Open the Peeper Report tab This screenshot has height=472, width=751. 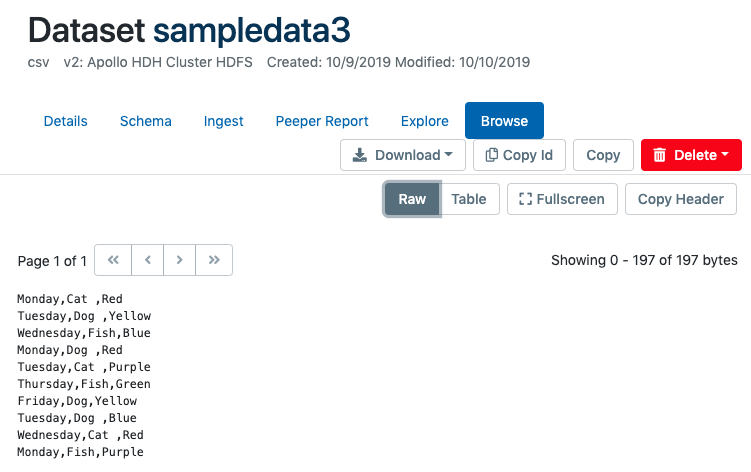coord(322,121)
